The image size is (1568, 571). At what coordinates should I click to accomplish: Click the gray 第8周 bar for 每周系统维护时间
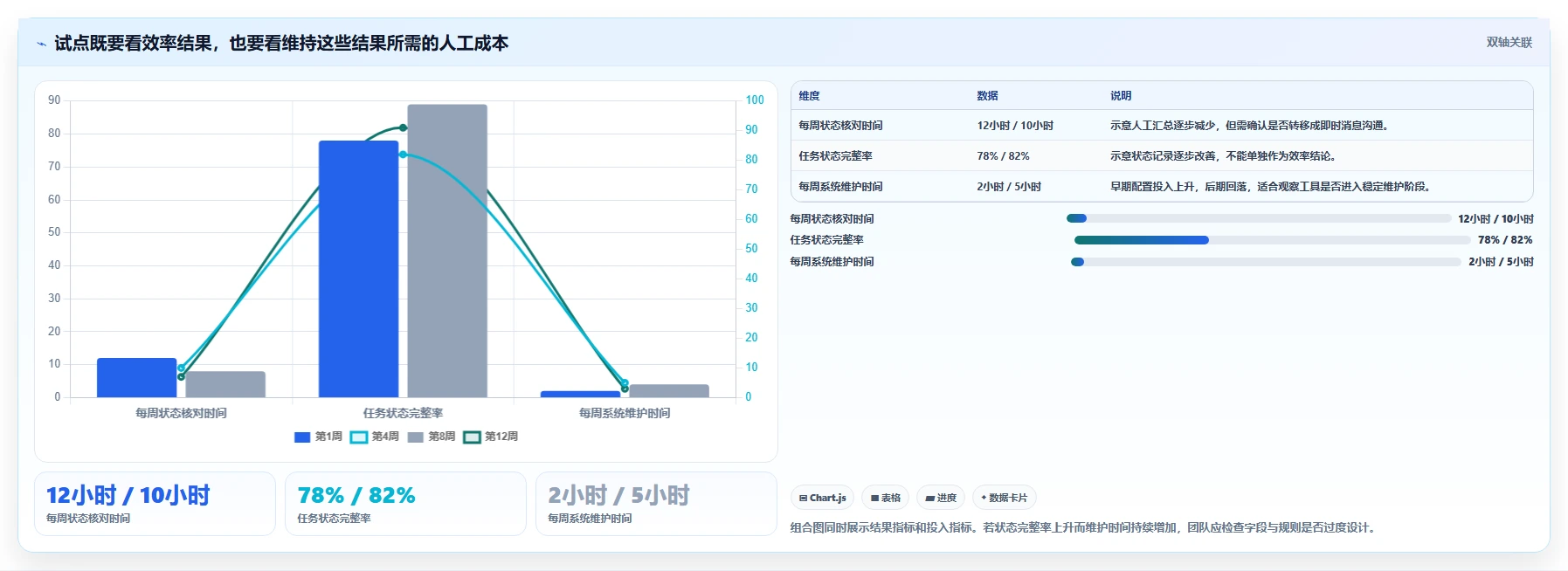[x=669, y=390]
